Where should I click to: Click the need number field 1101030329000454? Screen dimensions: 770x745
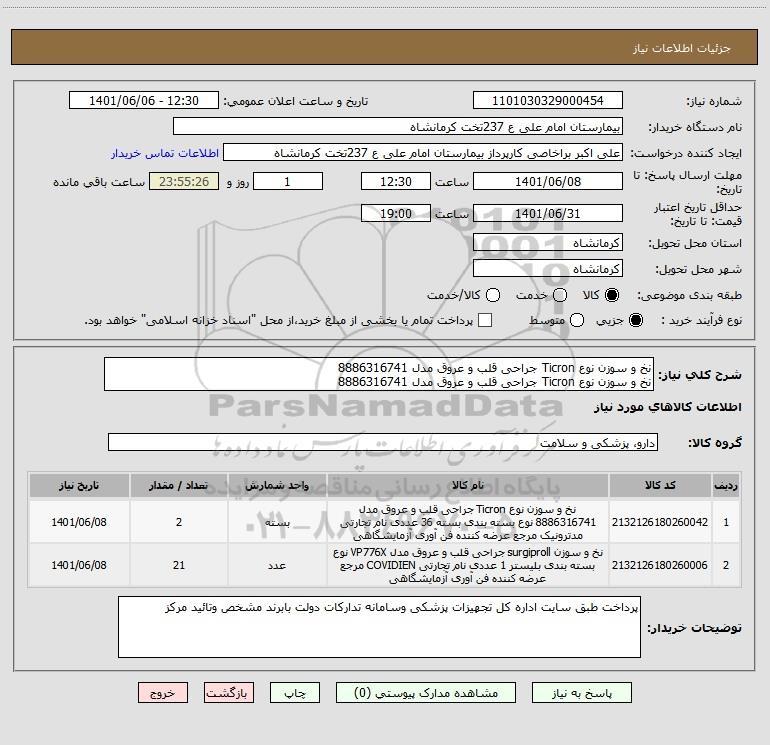point(548,100)
